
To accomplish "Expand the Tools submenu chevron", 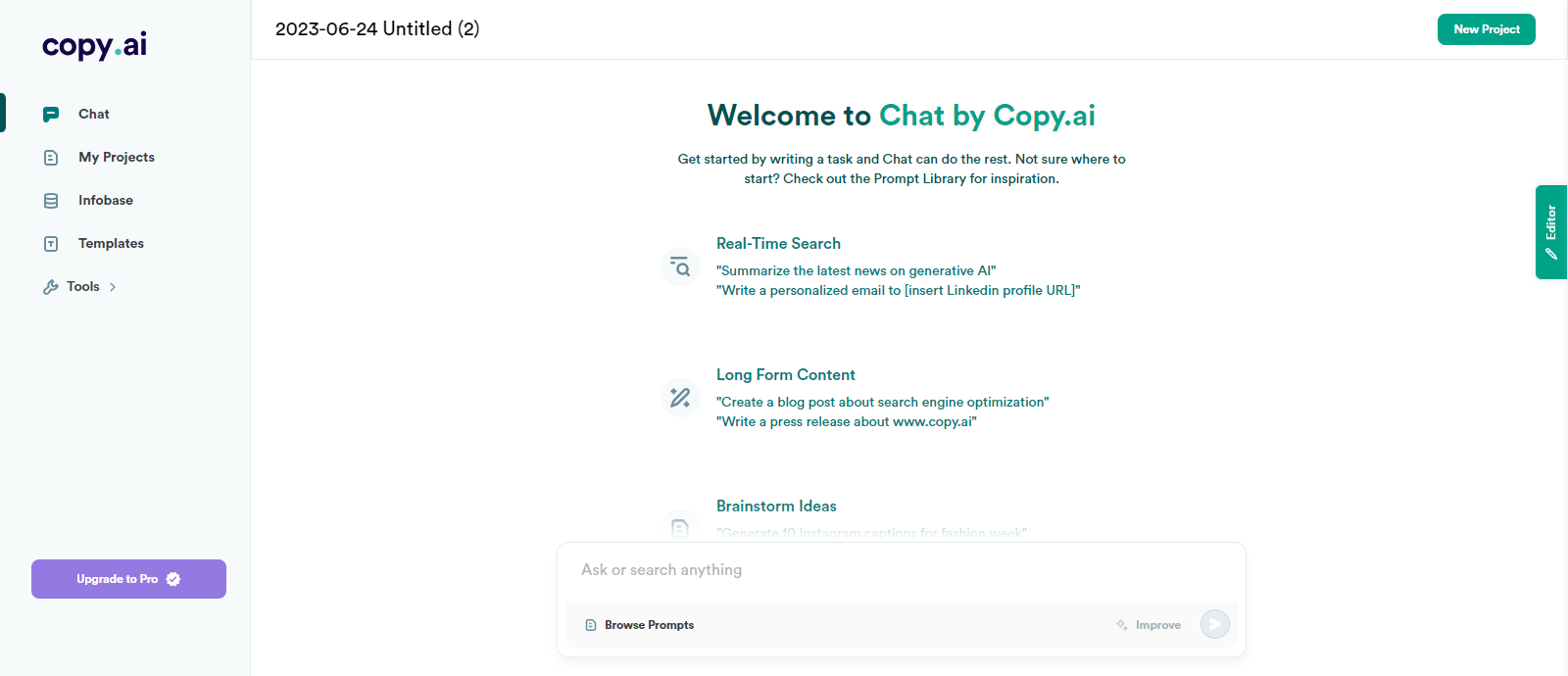I will [x=113, y=287].
